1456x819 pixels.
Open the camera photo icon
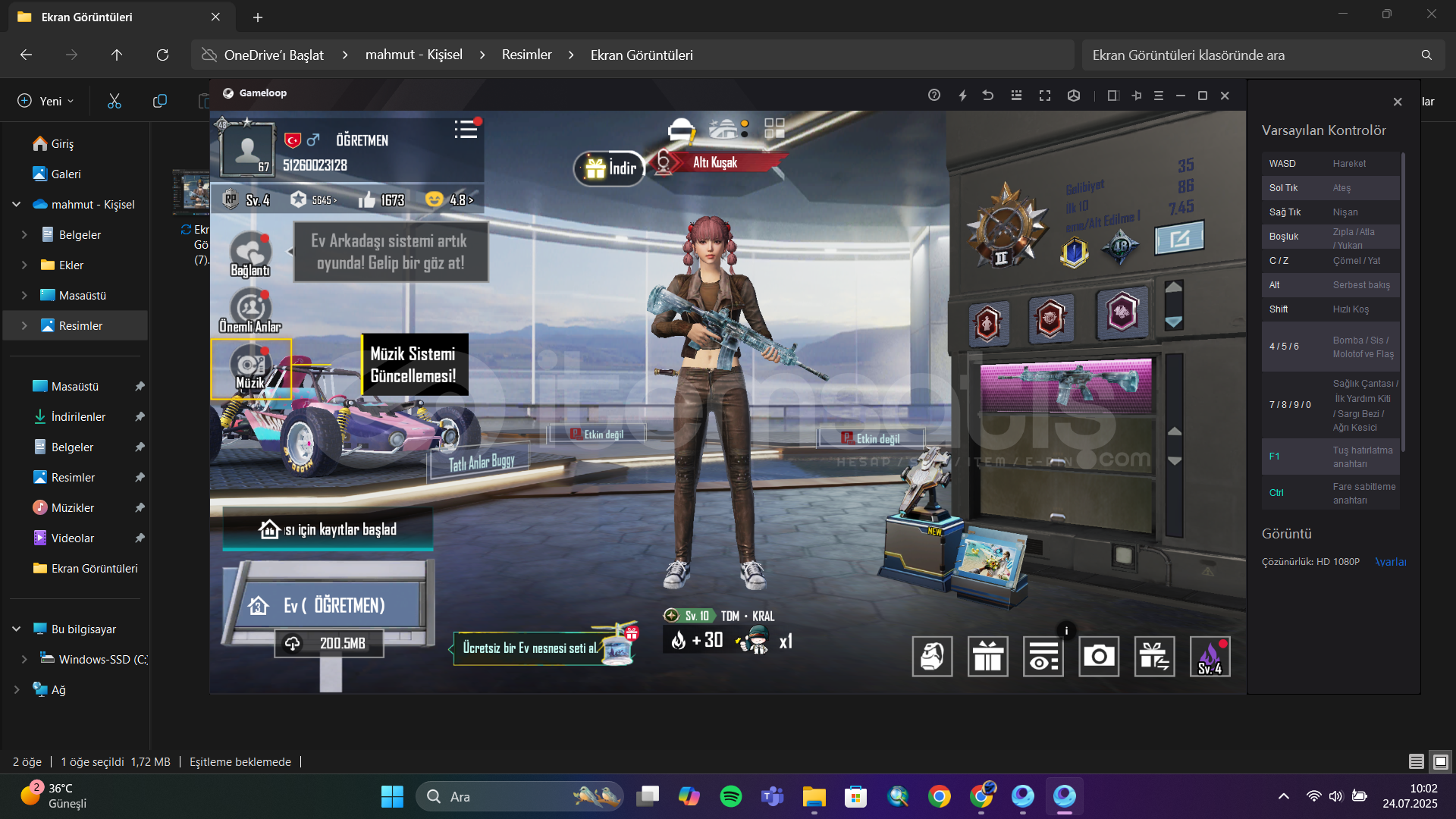click(1099, 656)
